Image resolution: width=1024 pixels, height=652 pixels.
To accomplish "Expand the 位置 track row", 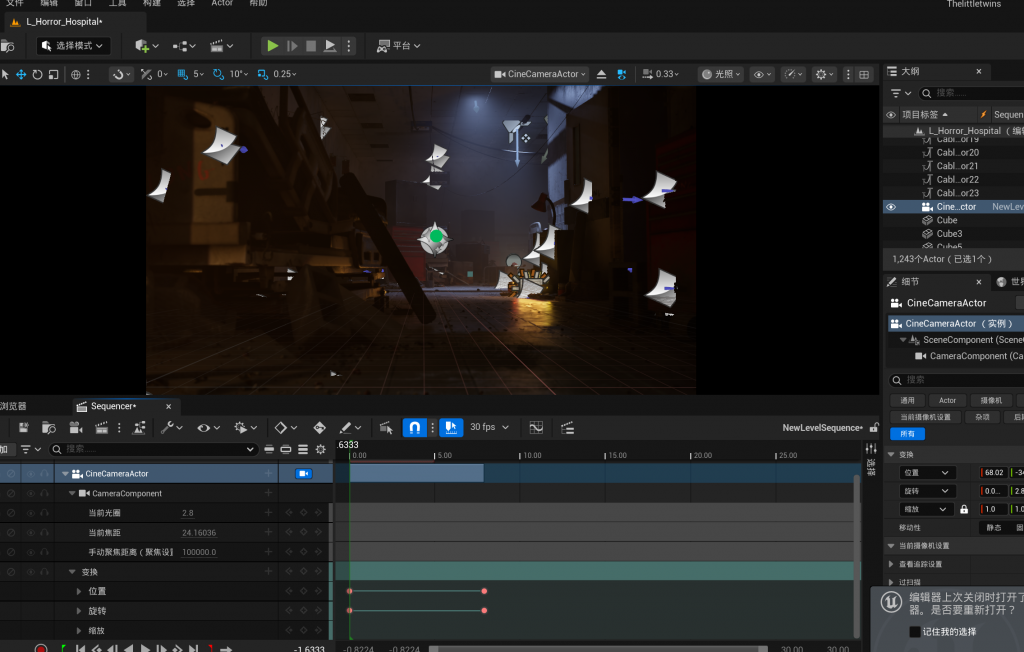I will (79, 591).
